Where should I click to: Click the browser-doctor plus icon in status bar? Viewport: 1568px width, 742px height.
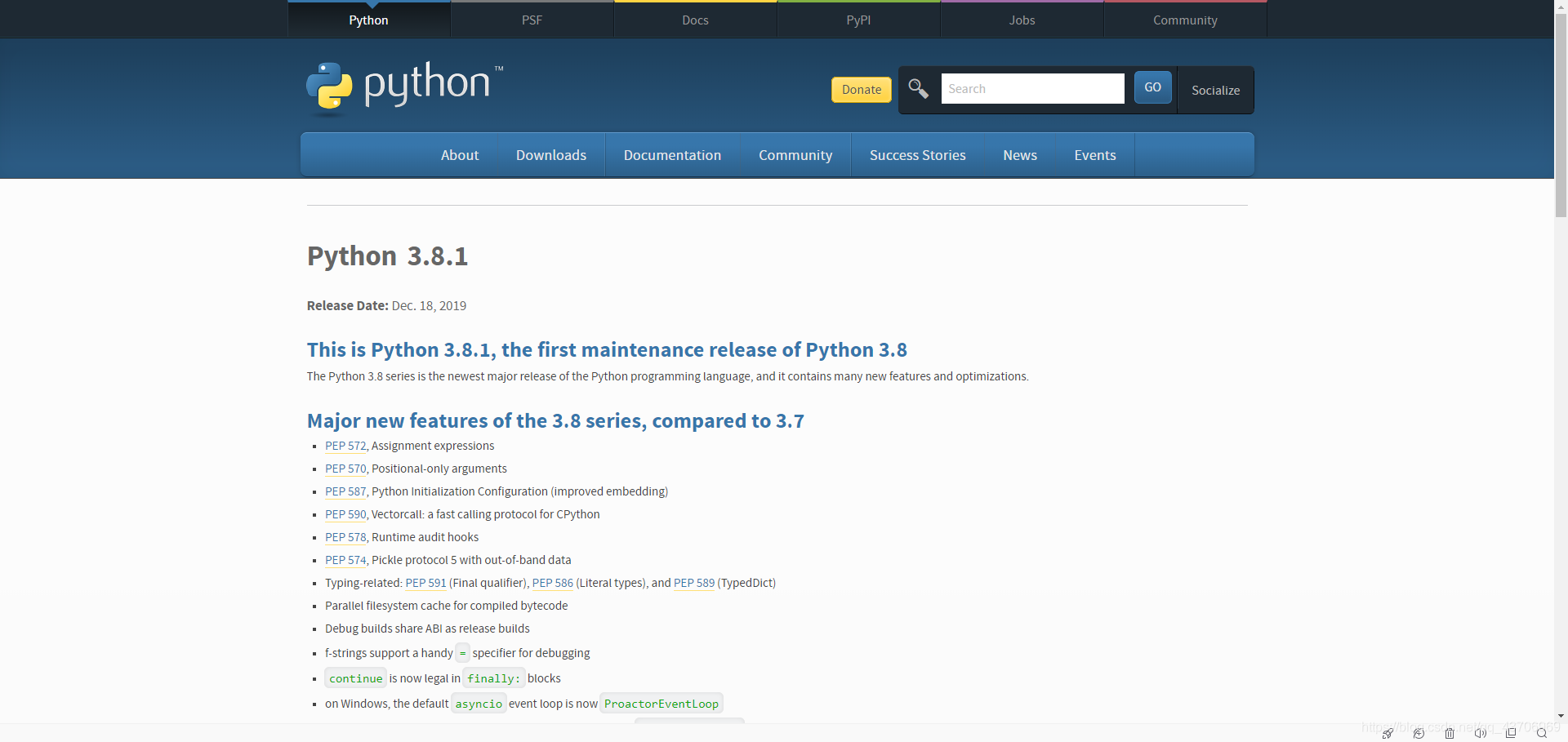pos(1419,733)
